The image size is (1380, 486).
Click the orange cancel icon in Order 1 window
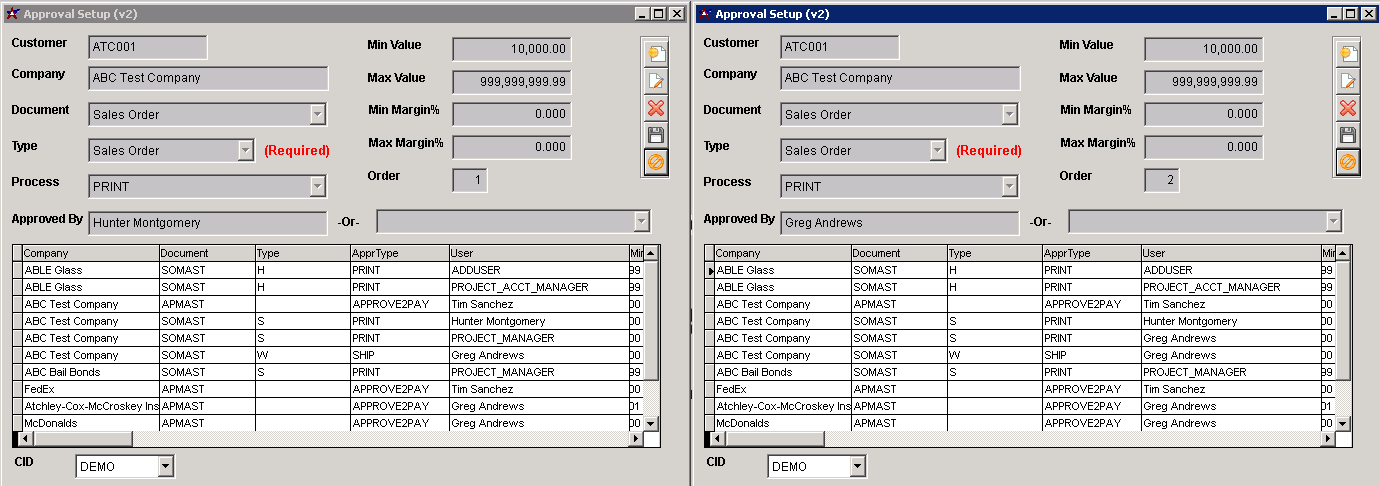656,162
